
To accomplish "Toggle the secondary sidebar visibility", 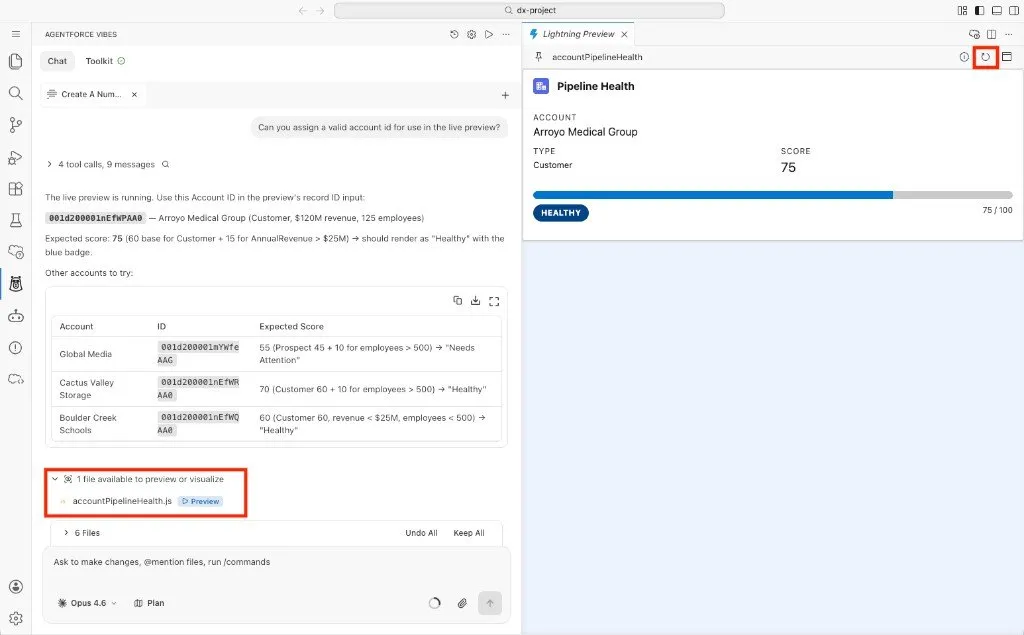I will (x=1014, y=10).
